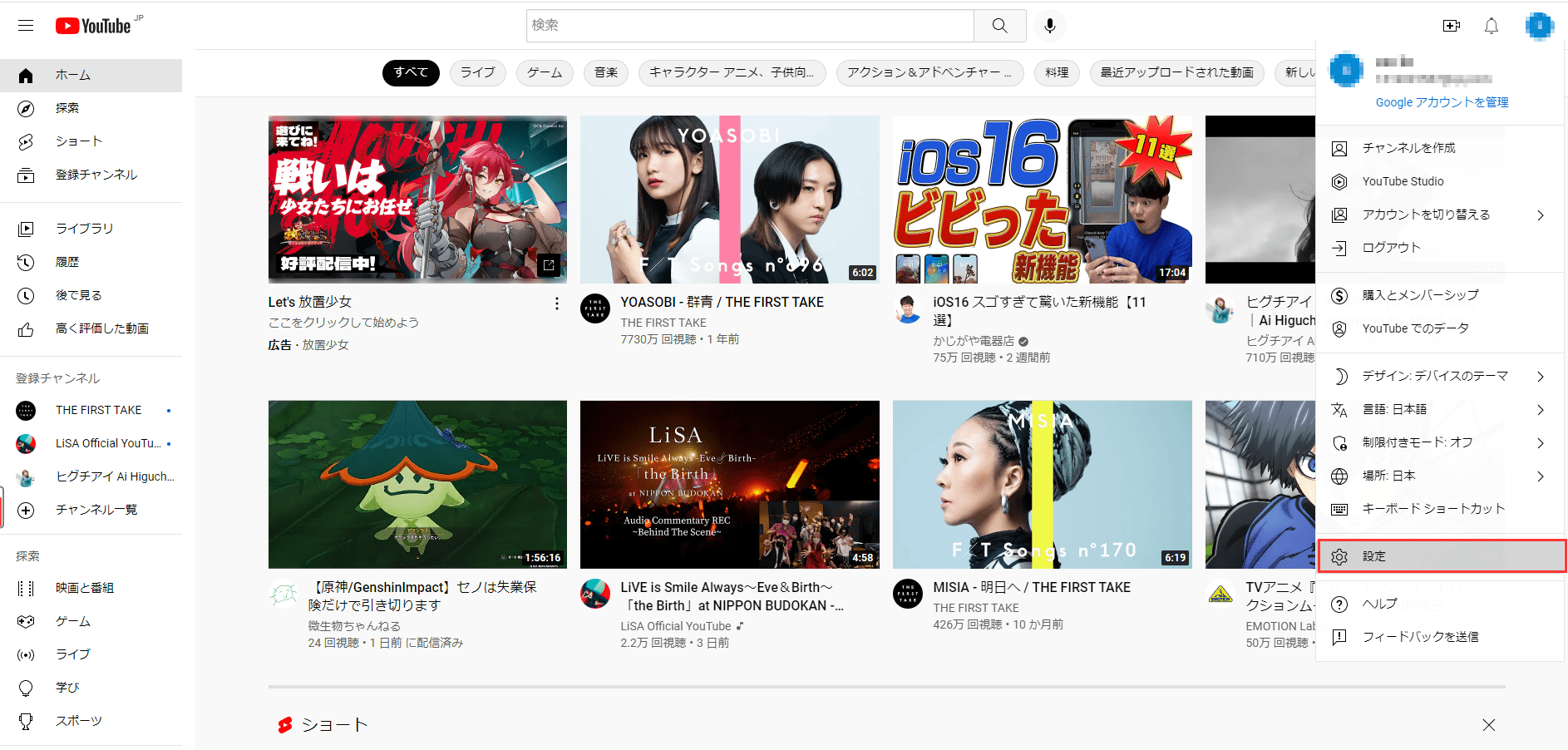Open ライブラリ from the sidebar
This screenshot has width=1568, height=750.
(x=83, y=227)
